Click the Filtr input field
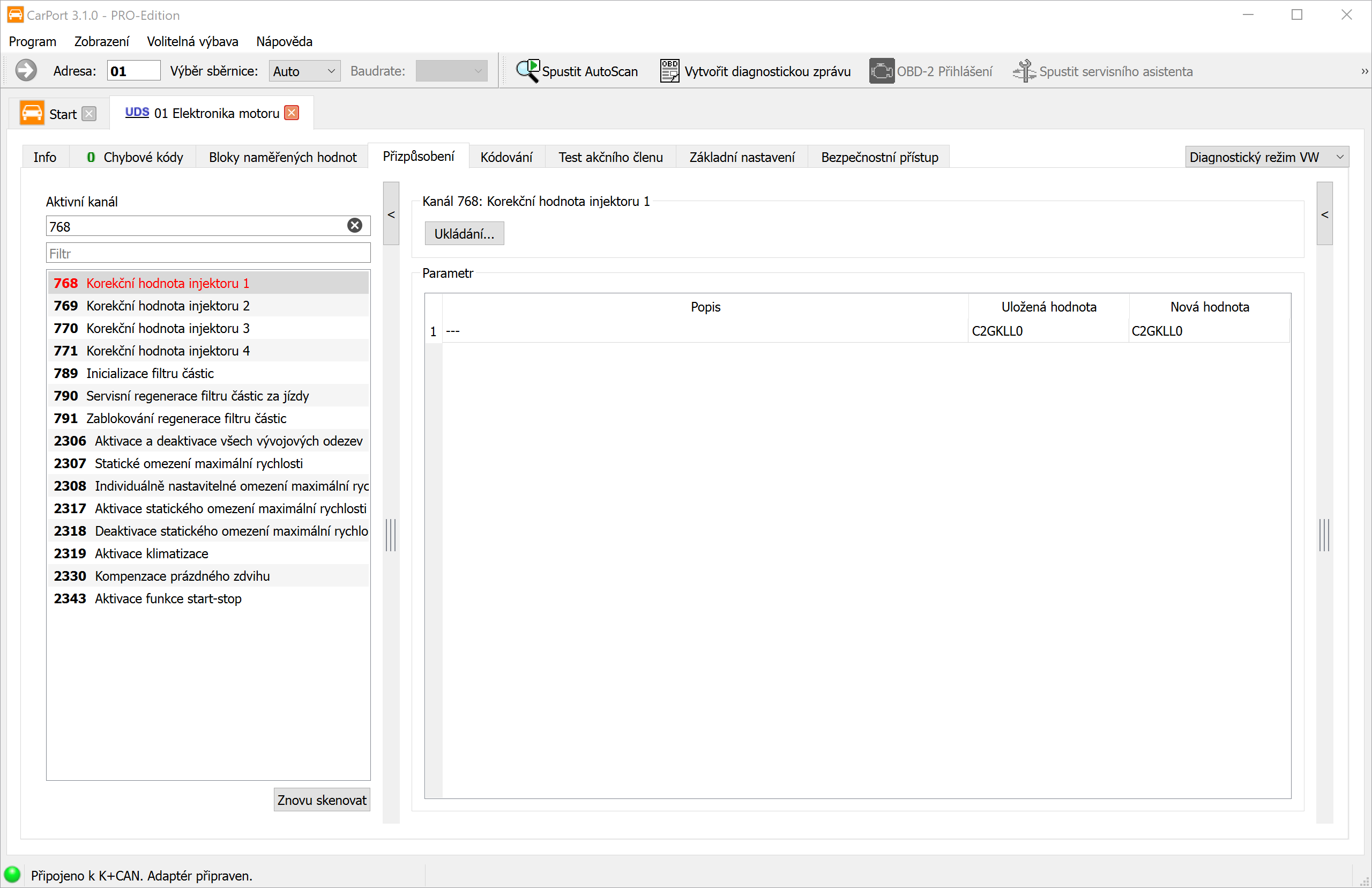1372x888 pixels. click(208, 253)
